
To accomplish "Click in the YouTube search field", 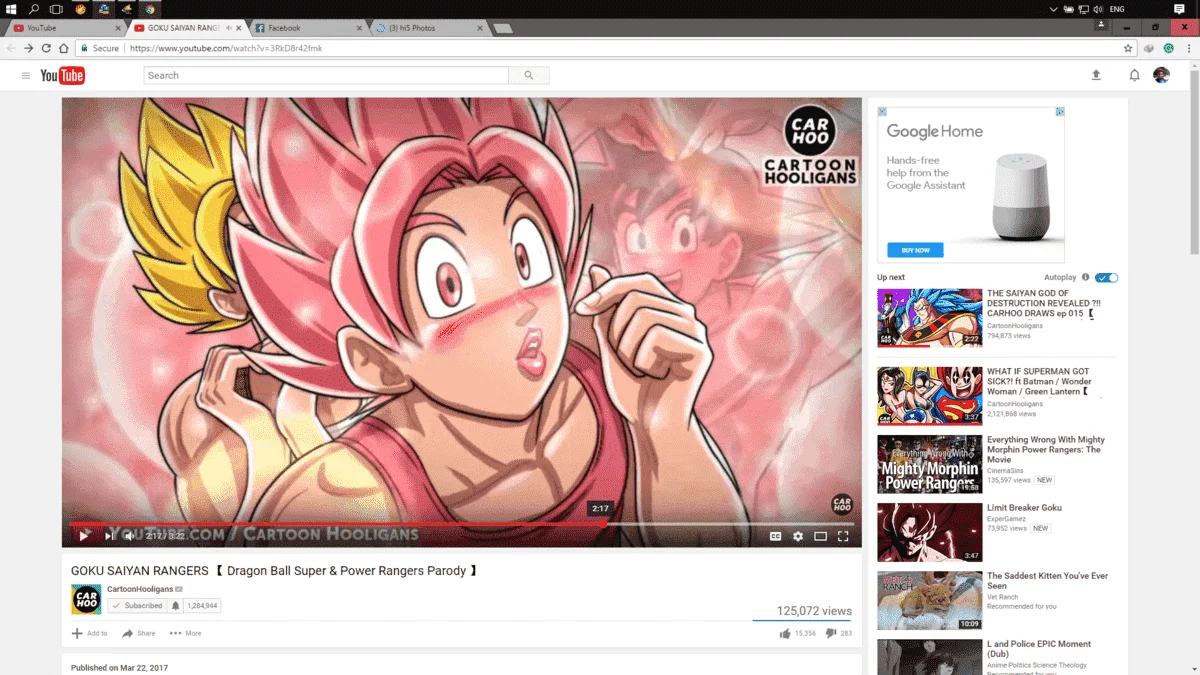I will (x=326, y=75).
